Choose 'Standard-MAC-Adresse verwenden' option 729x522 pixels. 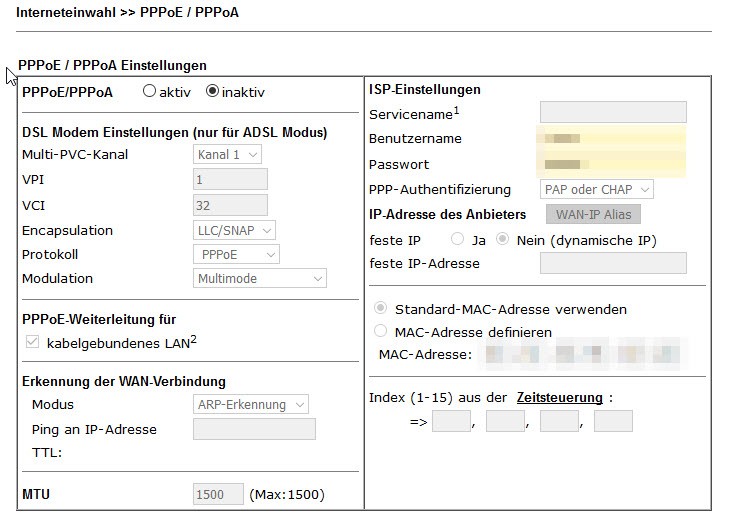(380, 309)
